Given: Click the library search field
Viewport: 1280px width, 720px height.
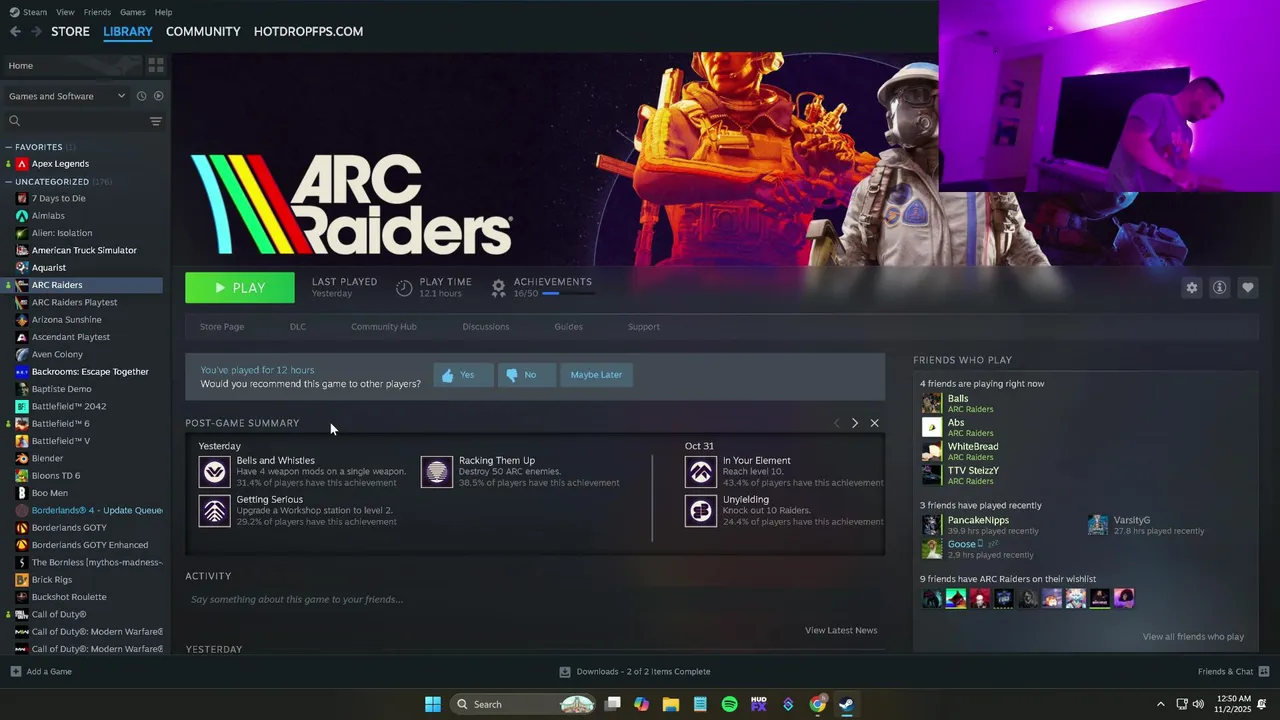Looking at the screenshot, I should [75, 121].
